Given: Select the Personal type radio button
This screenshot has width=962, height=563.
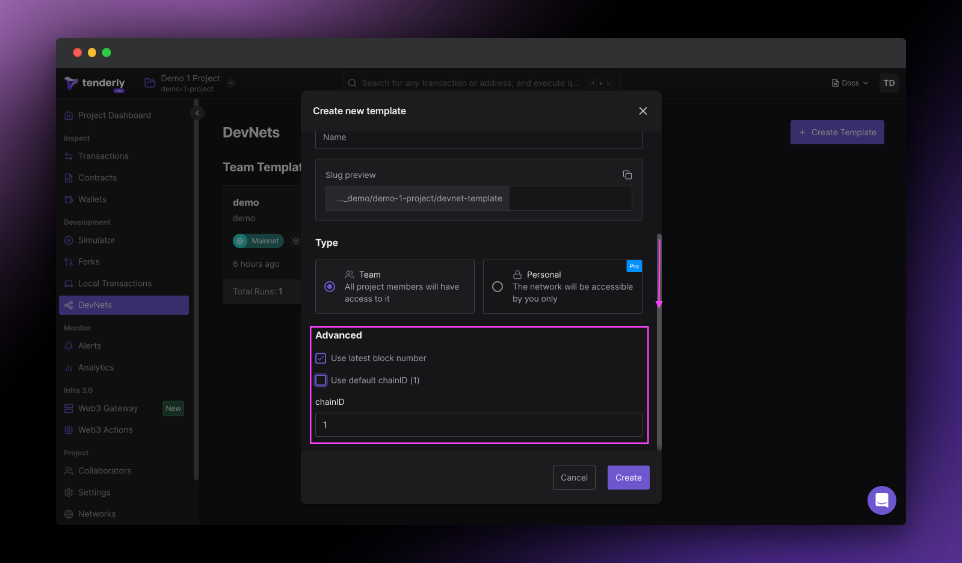Looking at the screenshot, I should [498, 286].
